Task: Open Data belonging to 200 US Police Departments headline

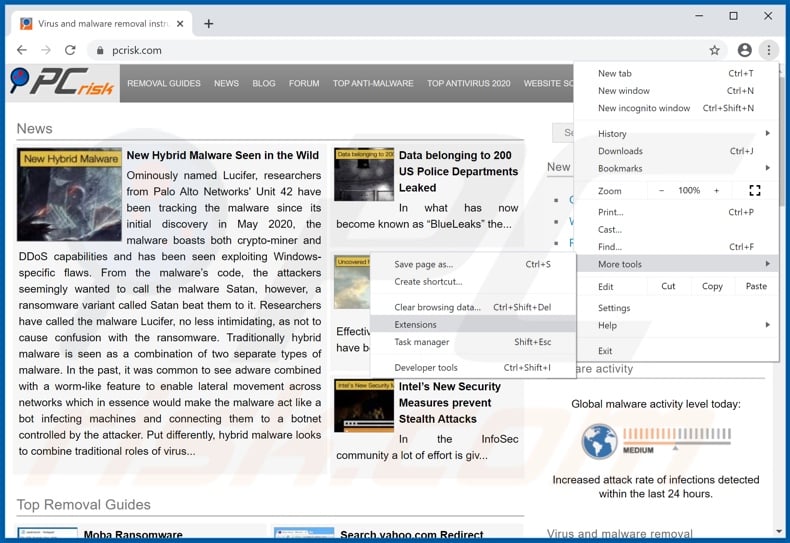Action: 458,172
